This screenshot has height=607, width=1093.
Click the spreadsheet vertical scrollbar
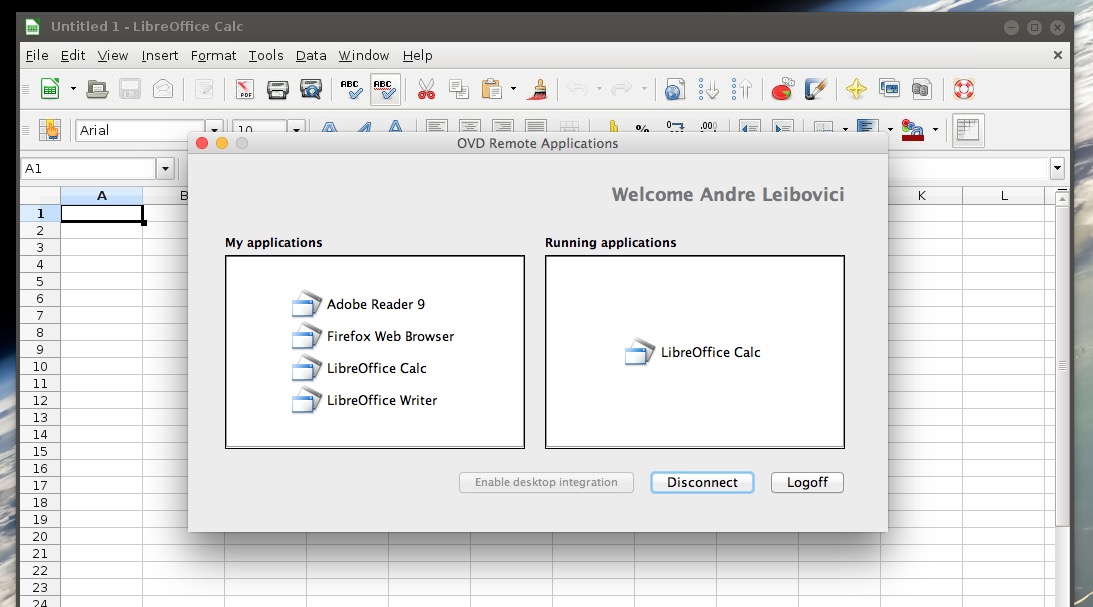click(1062, 365)
